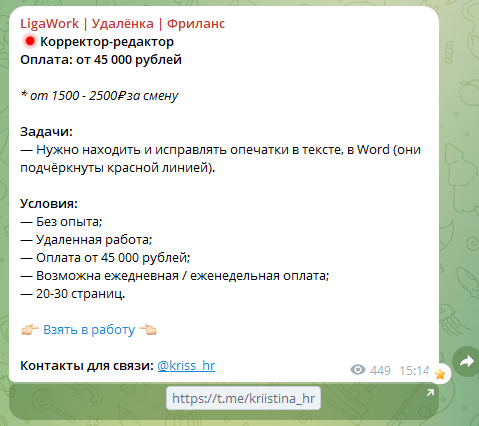The width and height of the screenshot is (479, 426).
Task: Click the line — Удаленная работа;
Action: point(86,240)
